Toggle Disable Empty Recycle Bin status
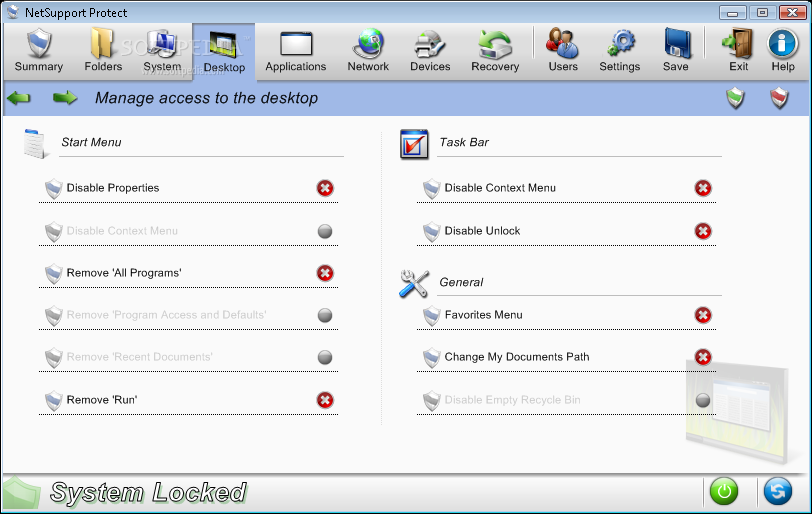This screenshot has width=812, height=514. (703, 400)
